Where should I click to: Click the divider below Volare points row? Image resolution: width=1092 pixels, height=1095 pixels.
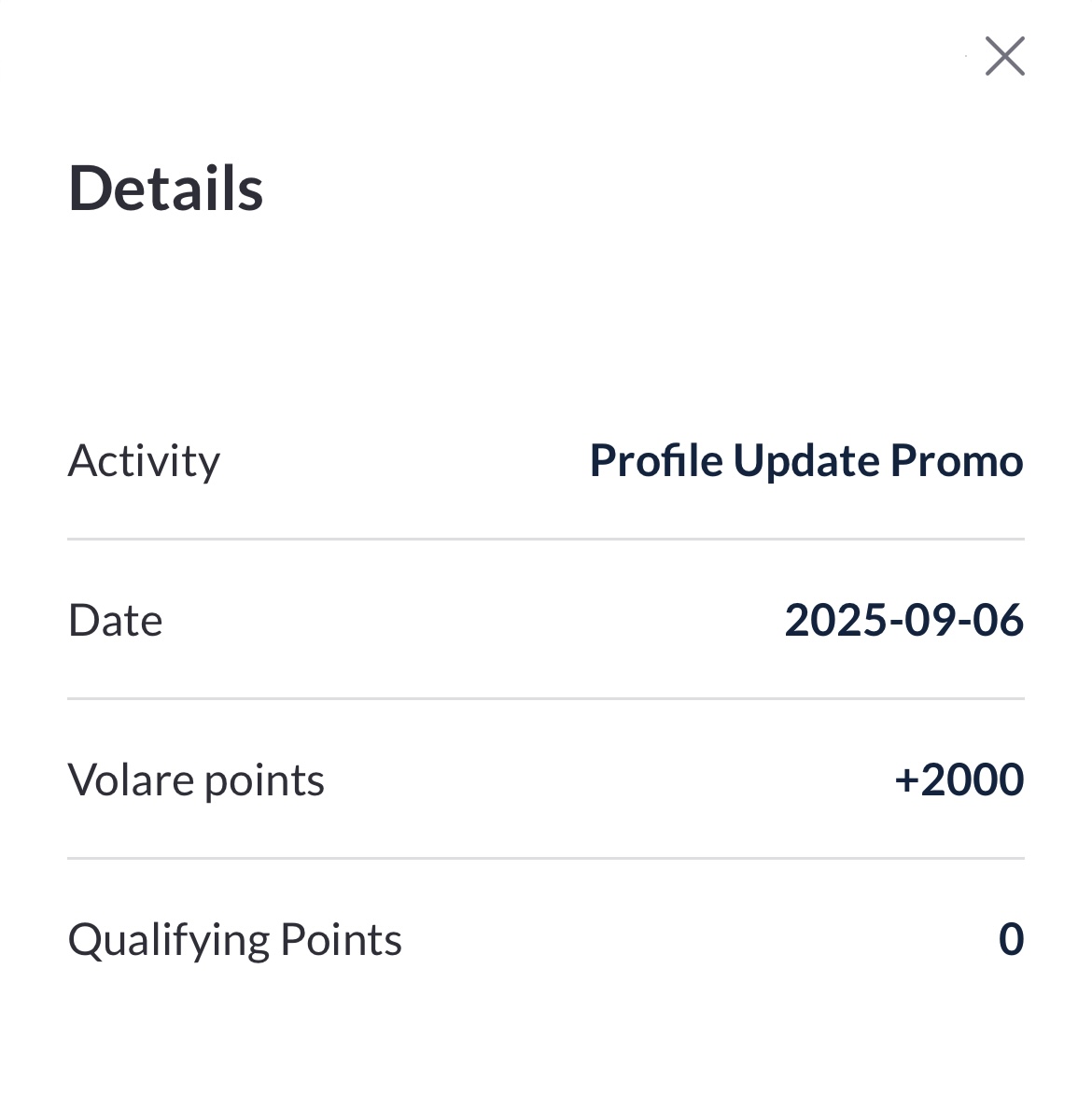[546, 858]
